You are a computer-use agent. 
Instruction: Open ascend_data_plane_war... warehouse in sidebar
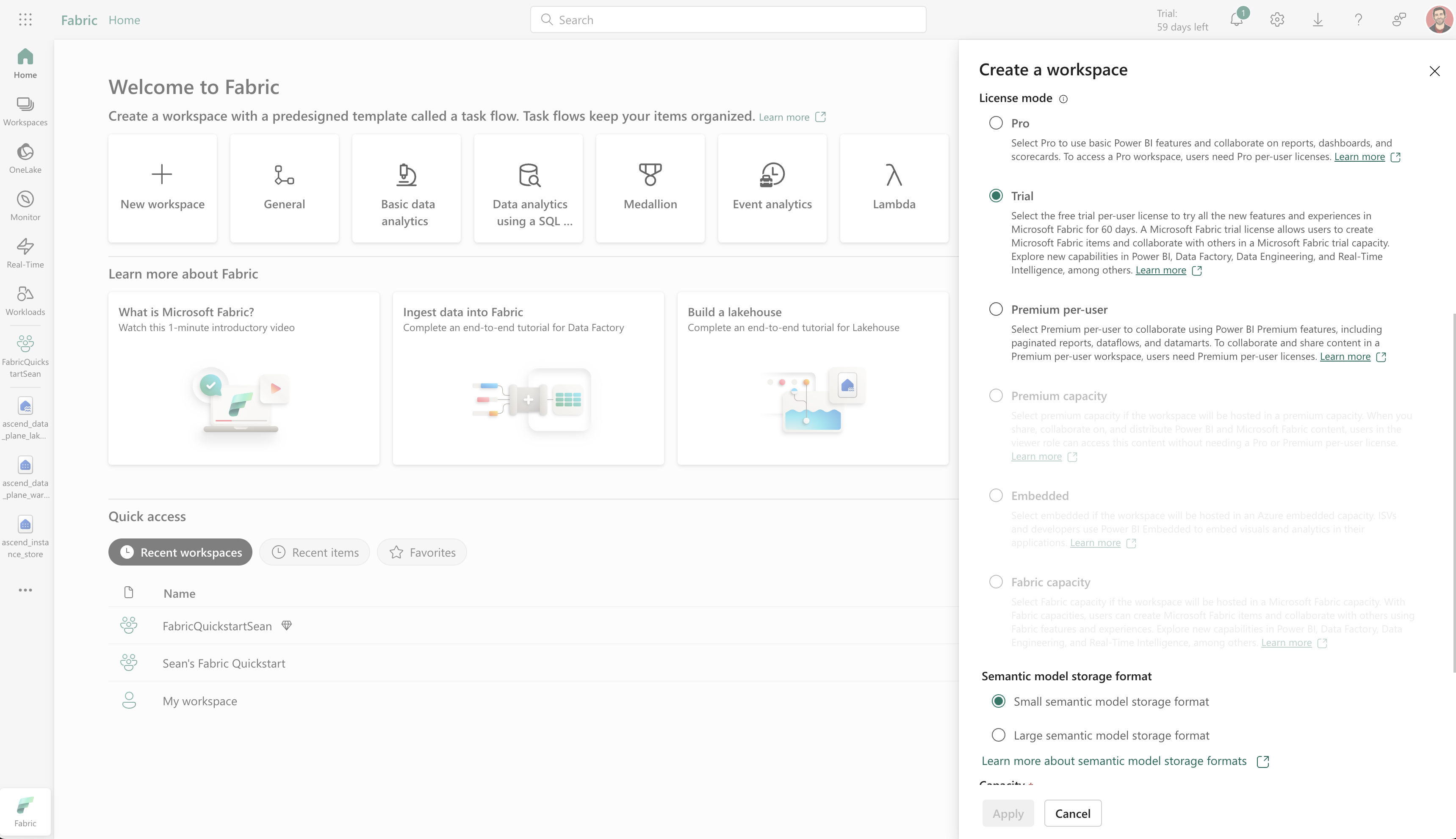[x=25, y=477]
